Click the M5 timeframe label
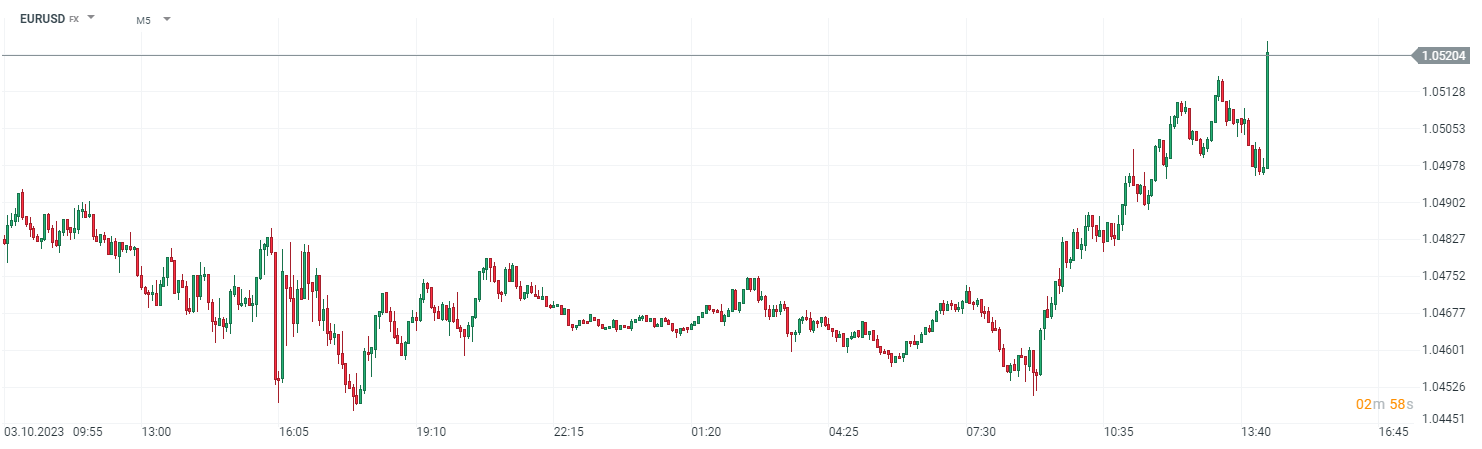Viewport: 1482px width, 449px height. click(144, 19)
